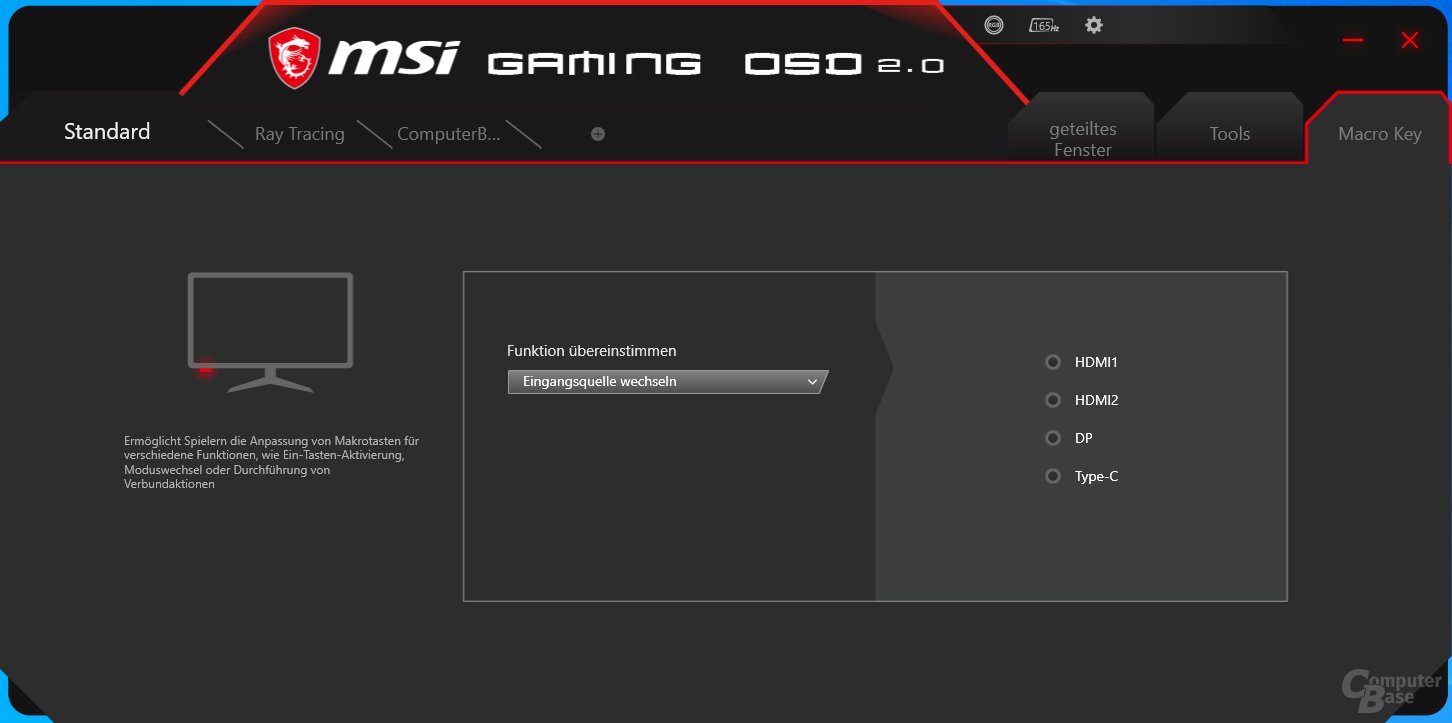The height and width of the screenshot is (723, 1452).
Task: Open settings via the gear icon
Action: [1094, 25]
